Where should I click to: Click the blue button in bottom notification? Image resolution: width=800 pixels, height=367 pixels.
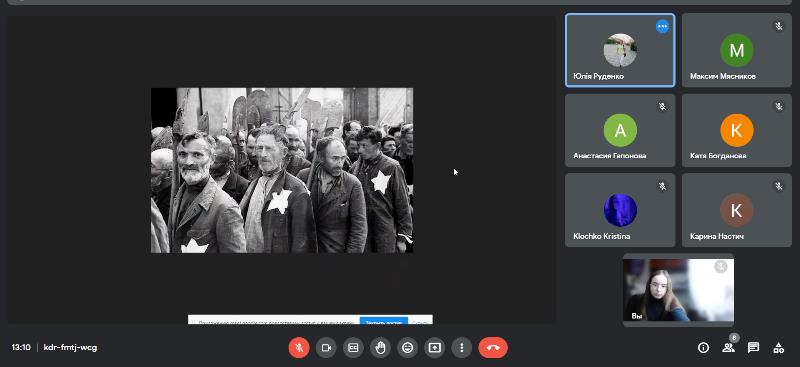point(384,321)
